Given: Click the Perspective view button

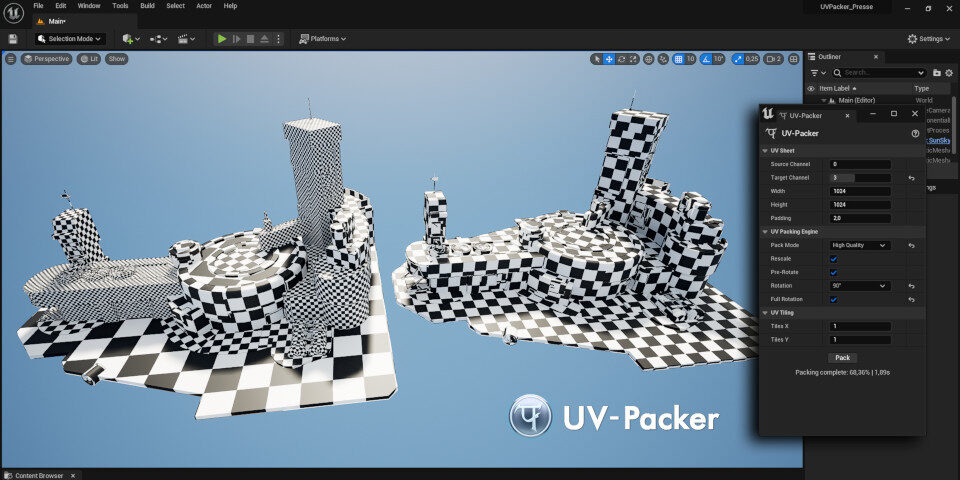Looking at the screenshot, I should [47, 59].
